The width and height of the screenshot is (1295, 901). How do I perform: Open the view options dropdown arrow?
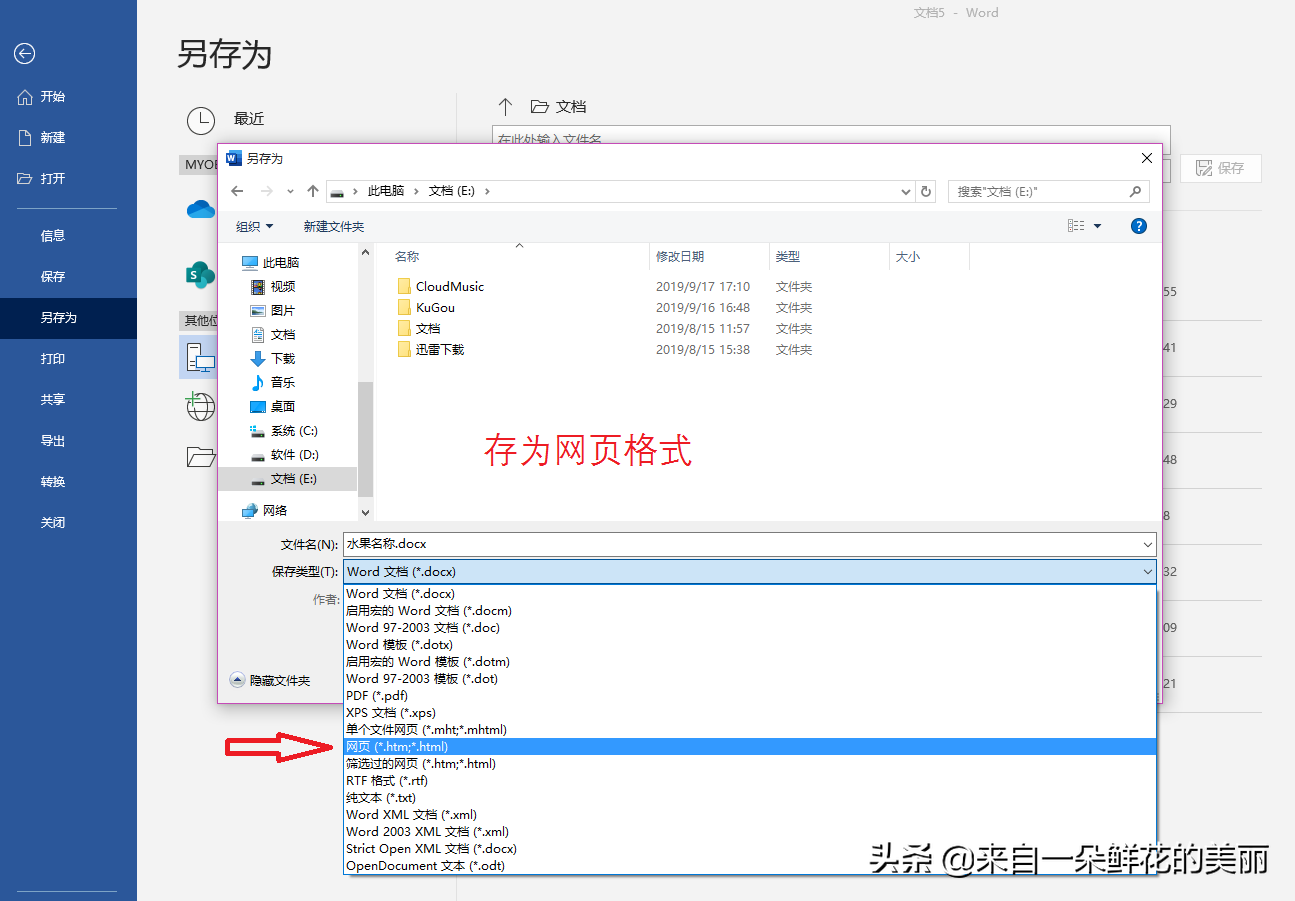click(1097, 226)
